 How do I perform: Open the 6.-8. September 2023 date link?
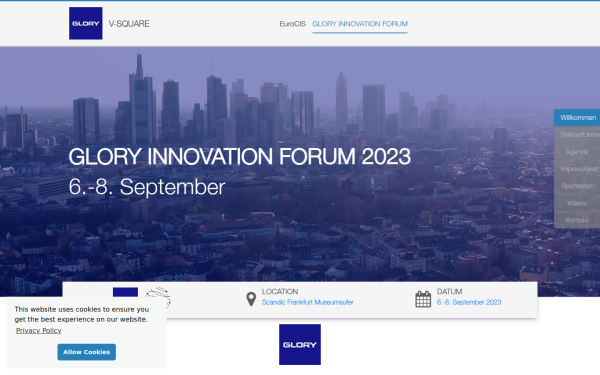click(x=469, y=302)
